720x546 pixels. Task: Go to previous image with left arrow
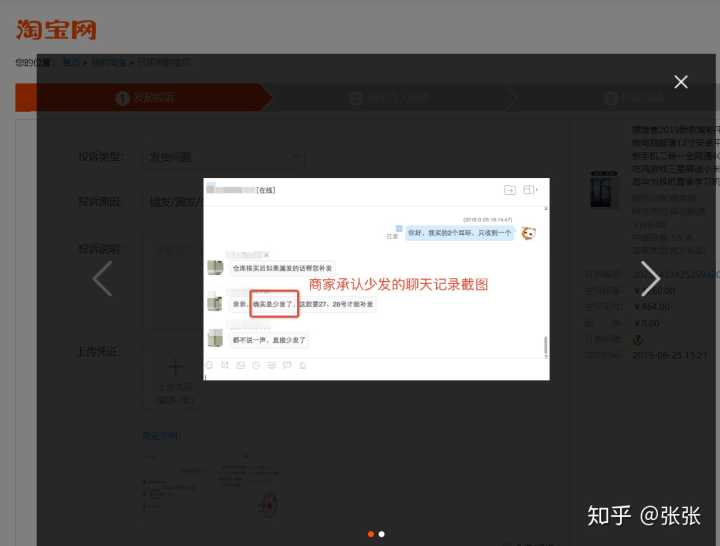pyautogui.click(x=102, y=279)
